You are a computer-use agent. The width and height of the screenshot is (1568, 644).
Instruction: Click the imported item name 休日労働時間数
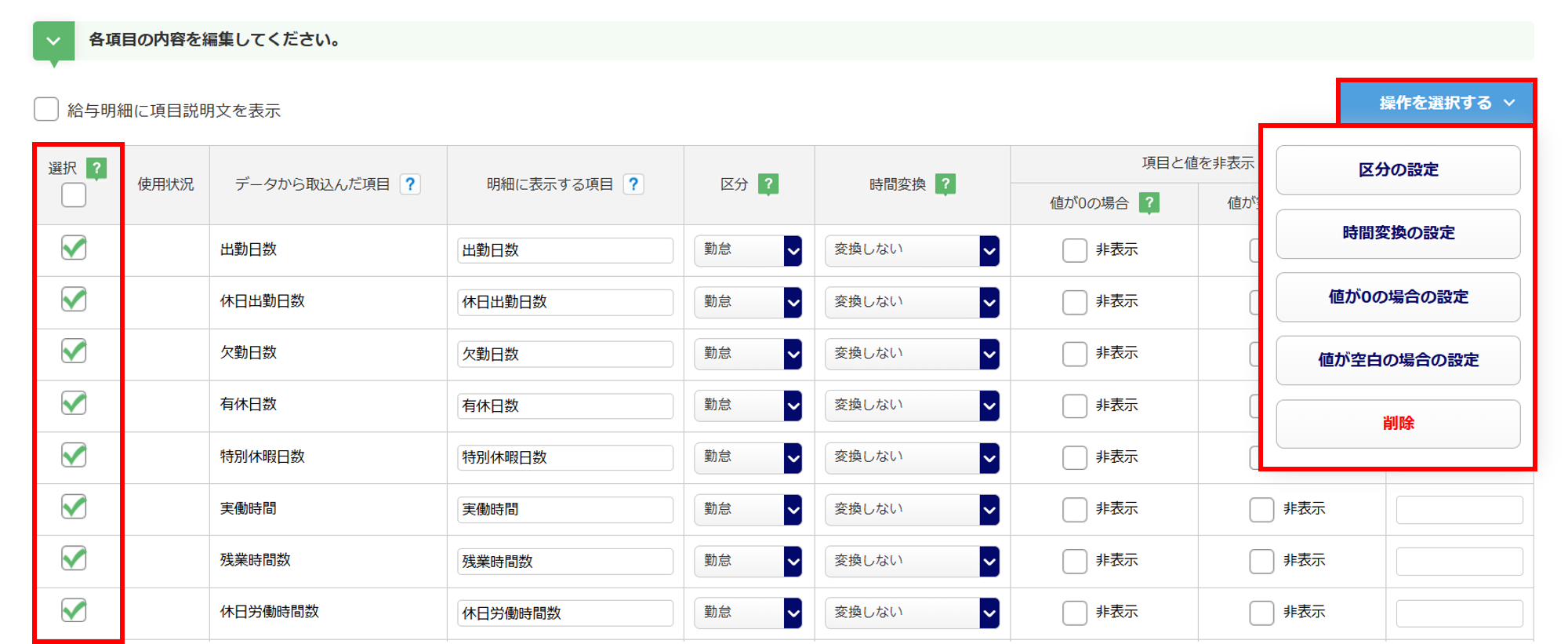[270, 612]
